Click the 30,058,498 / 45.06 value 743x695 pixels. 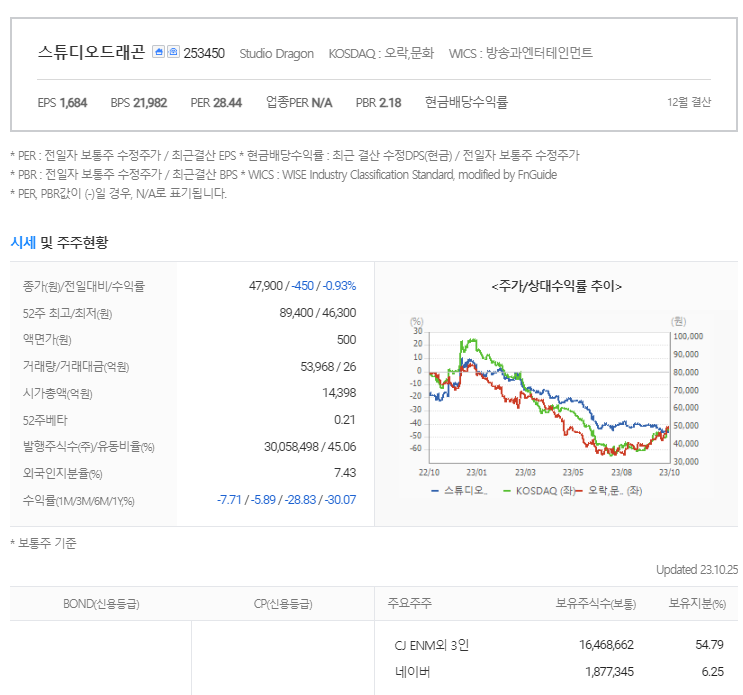click(310, 447)
